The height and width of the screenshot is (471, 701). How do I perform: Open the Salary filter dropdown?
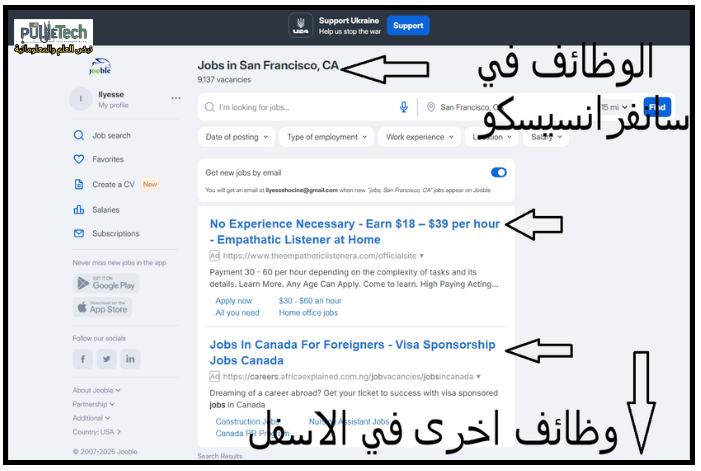(x=546, y=137)
